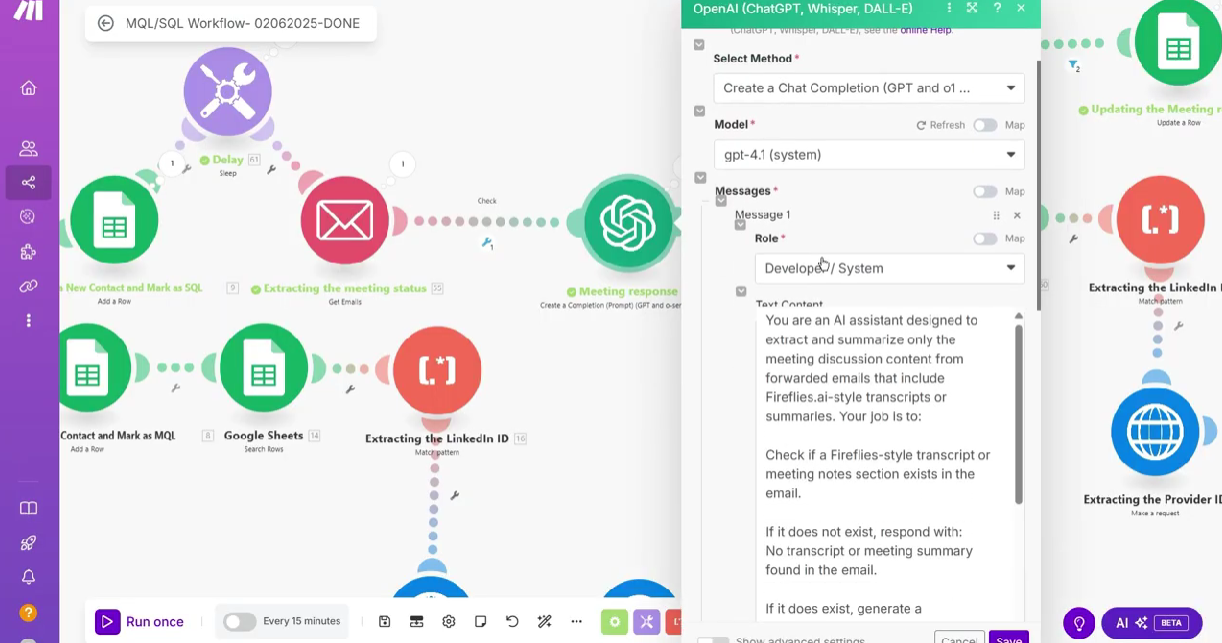The height and width of the screenshot is (643, 1222).
Task: Click the Undo arrow in bottom toolbar
Action: tap(513, 621)
